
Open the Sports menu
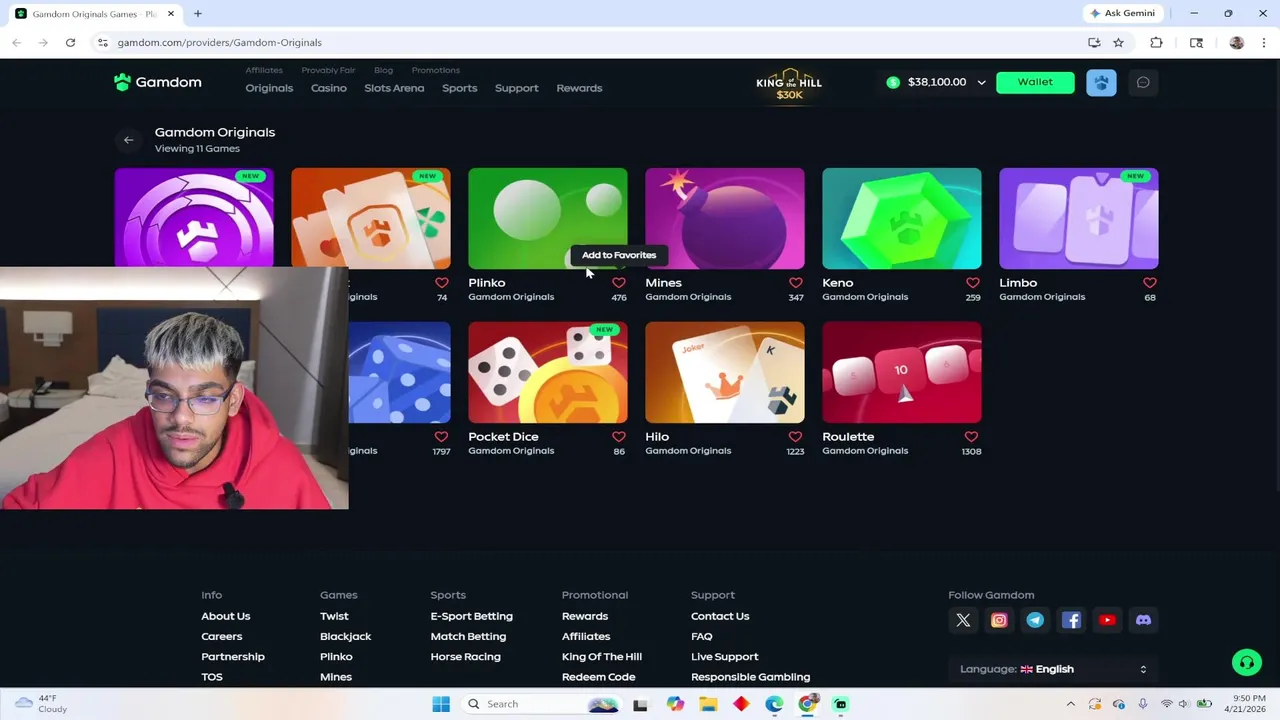point(459,88)
